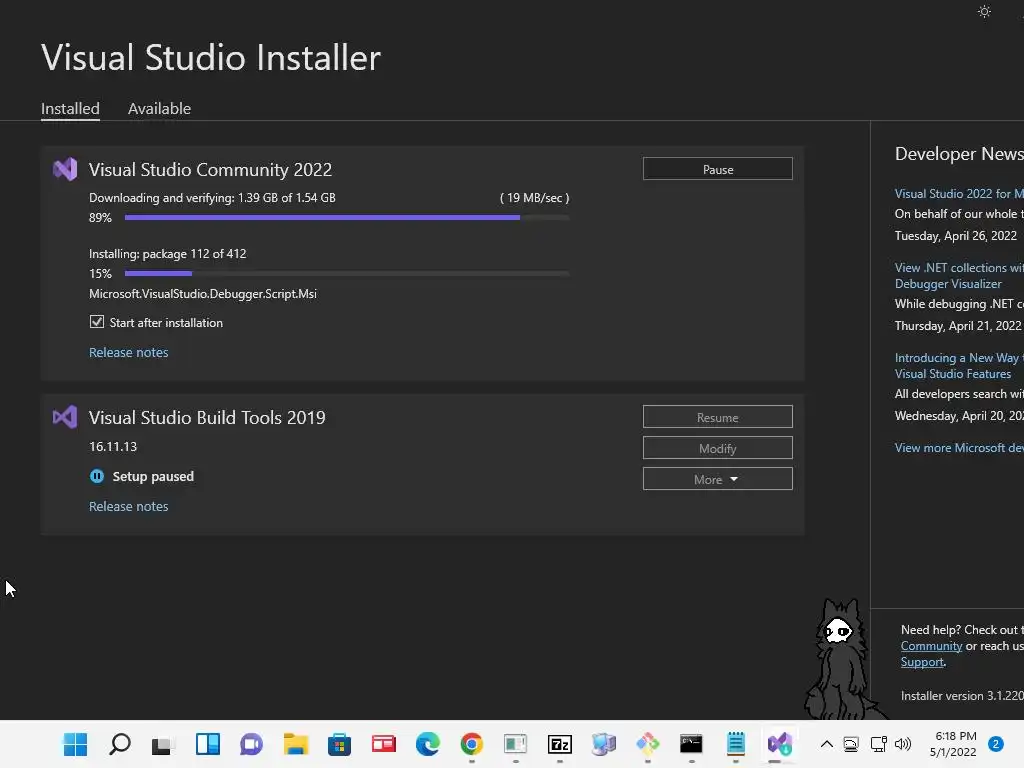
Task: Open the computers network taskbar icon
Action: point(603,744)
